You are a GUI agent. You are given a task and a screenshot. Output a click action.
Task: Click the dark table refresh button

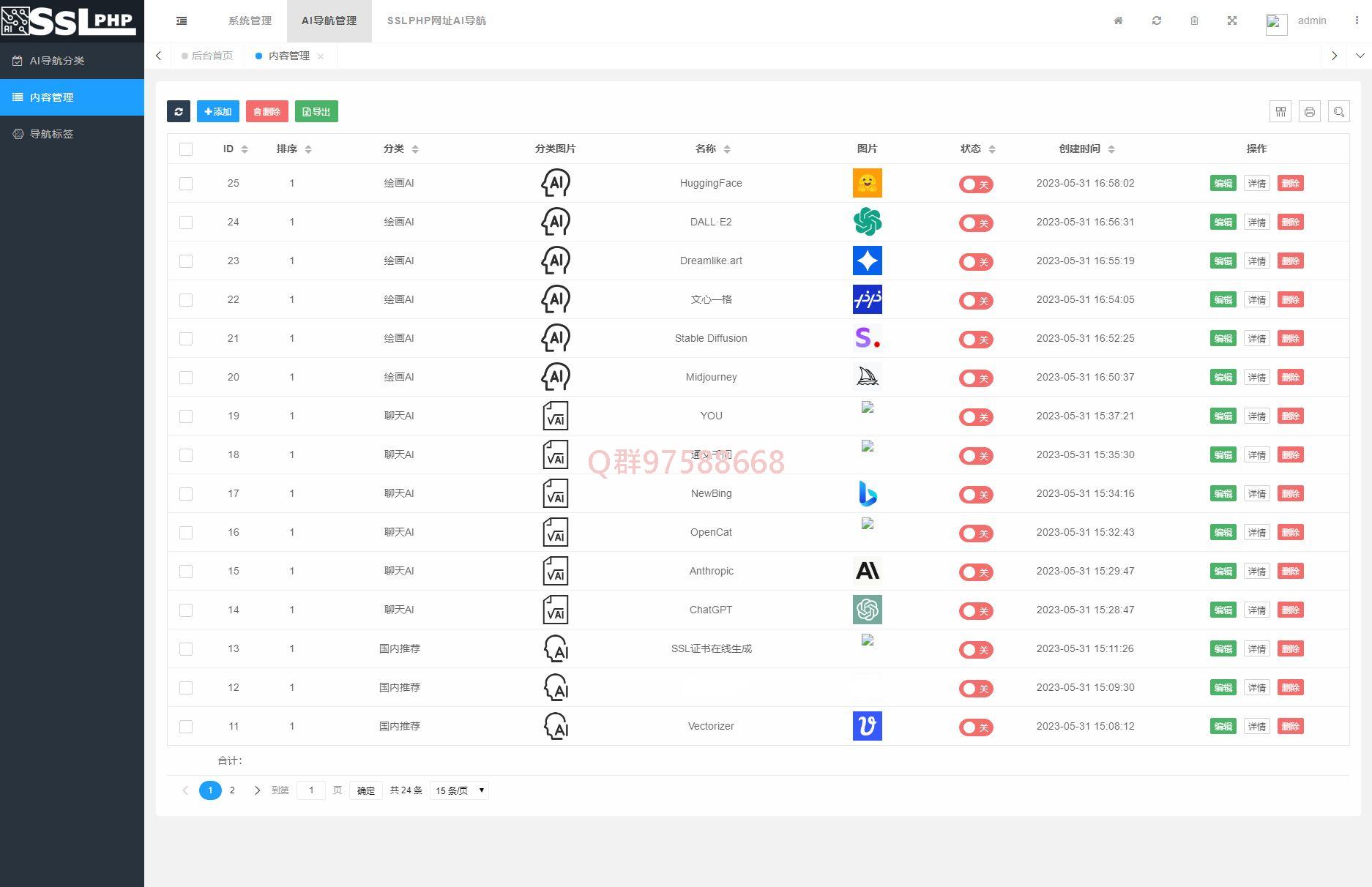[179, 111]
